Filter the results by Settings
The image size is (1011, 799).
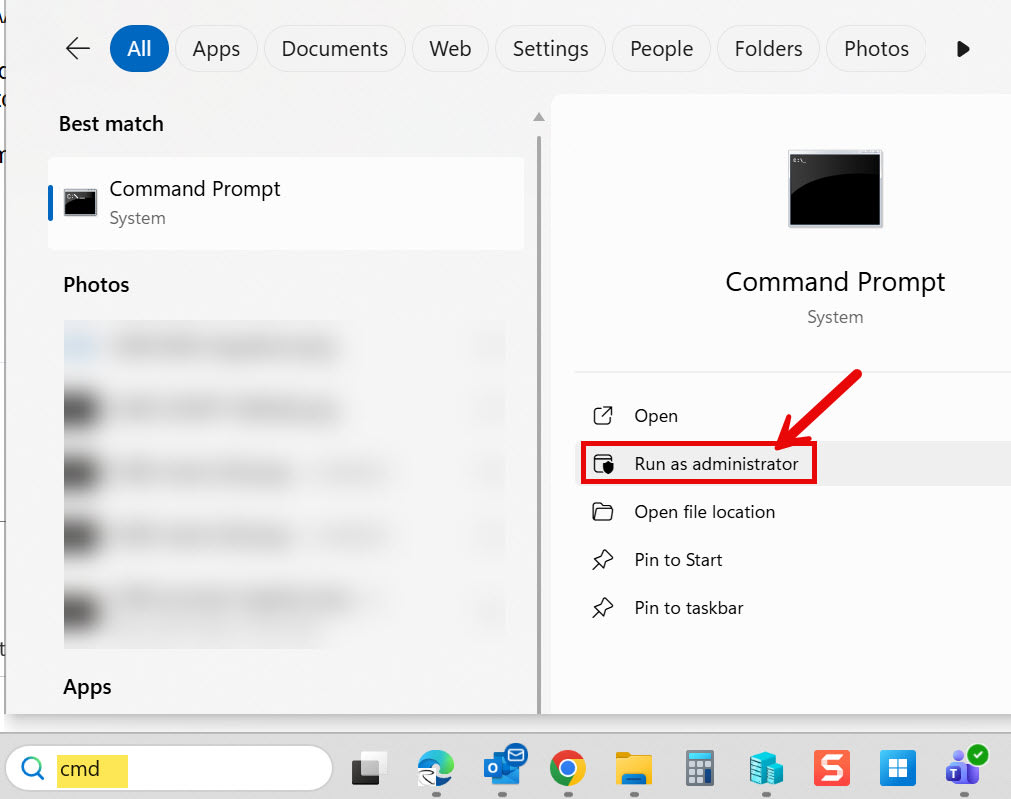click(x=551, y=49)
